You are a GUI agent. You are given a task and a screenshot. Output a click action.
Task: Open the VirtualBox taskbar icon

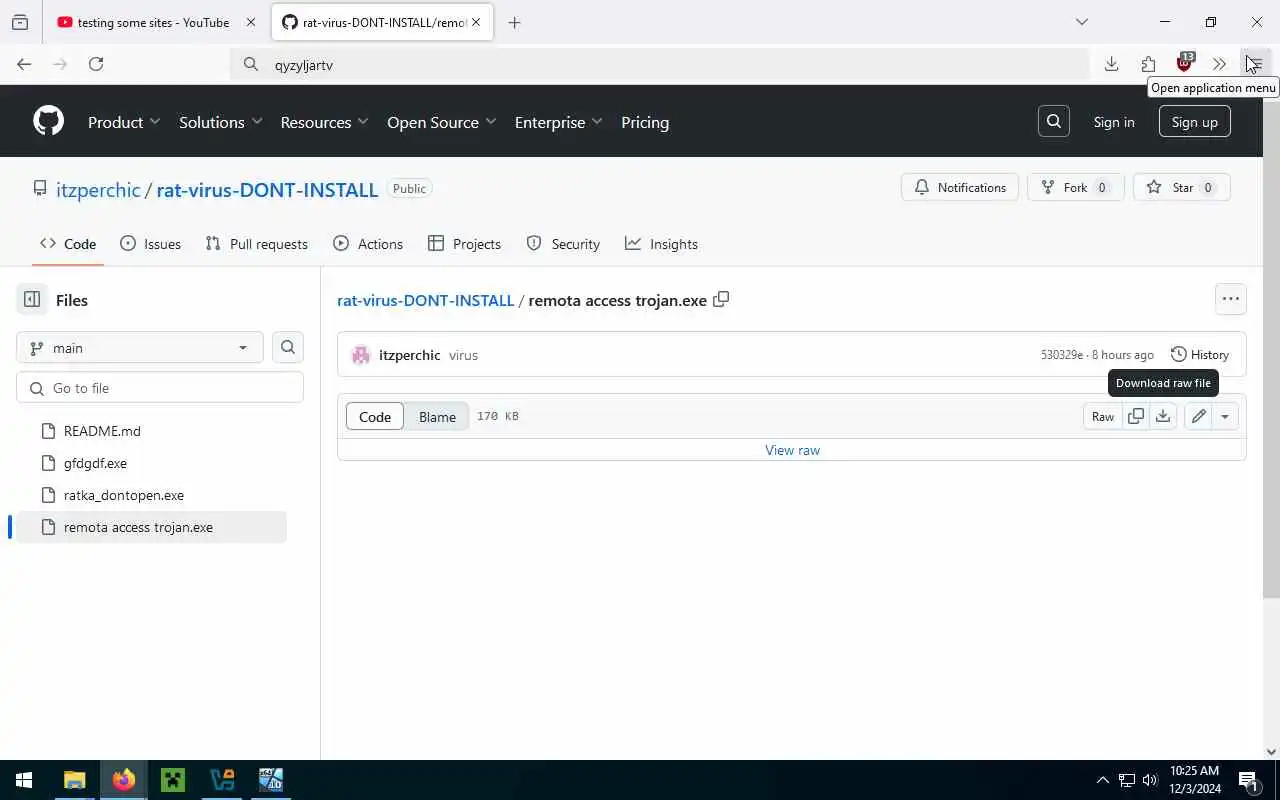222,780
